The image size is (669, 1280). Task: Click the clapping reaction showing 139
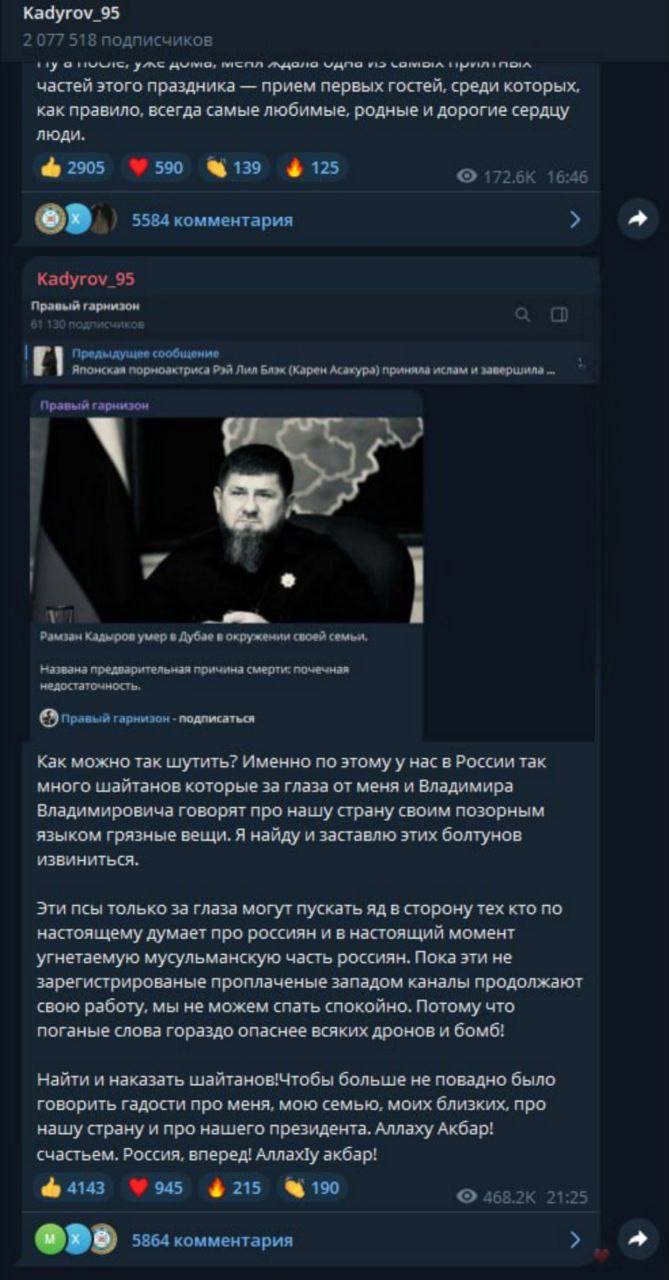point(235,167)
